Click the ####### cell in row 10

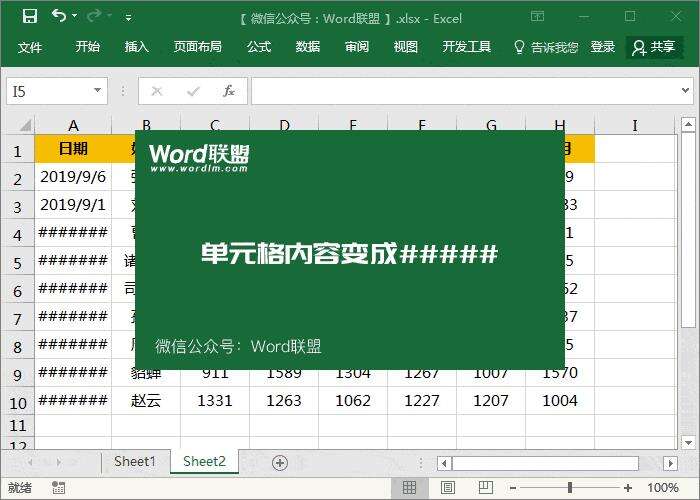click(x=73, y=401)
